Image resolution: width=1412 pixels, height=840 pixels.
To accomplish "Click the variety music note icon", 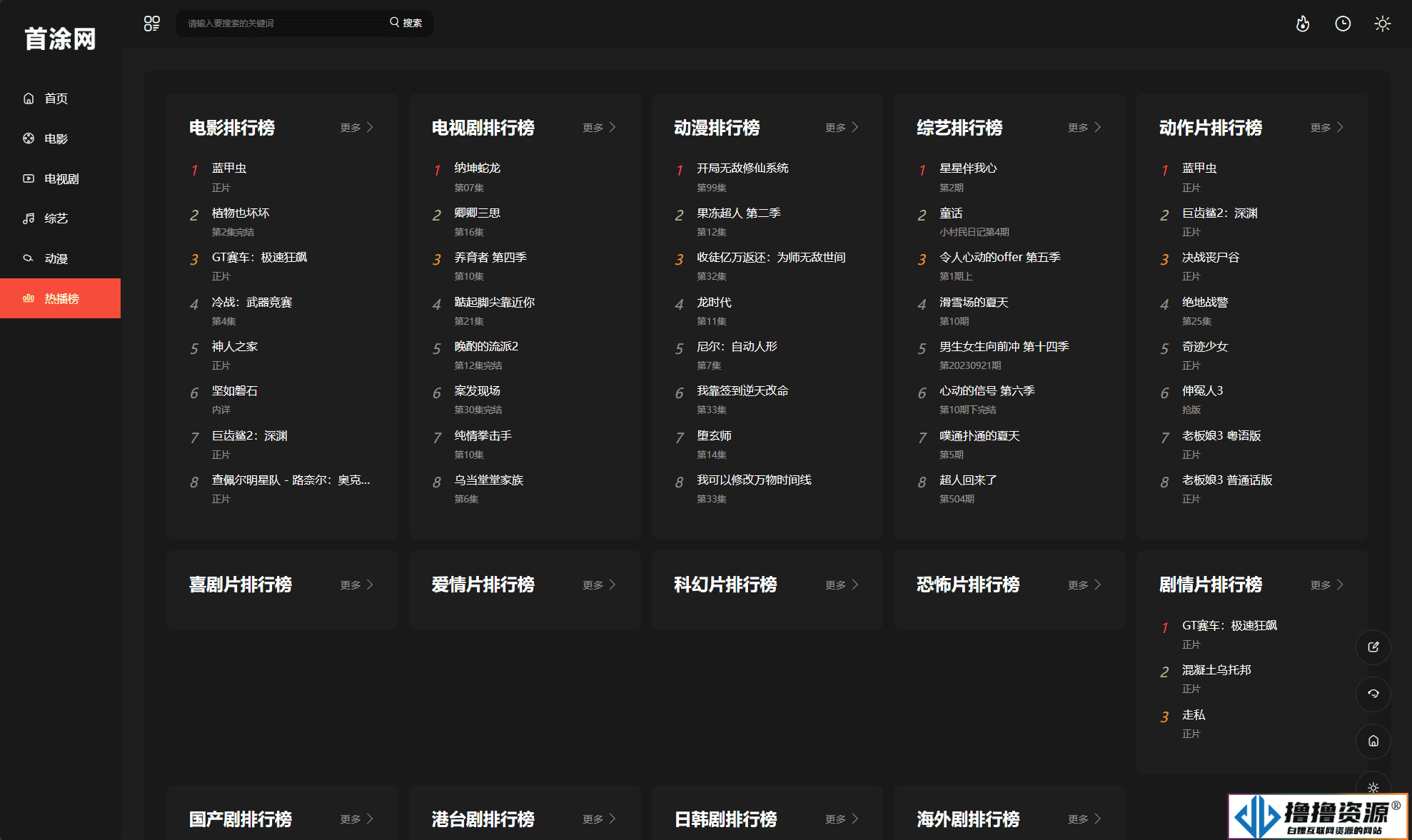I will click(x=29, y=218).
